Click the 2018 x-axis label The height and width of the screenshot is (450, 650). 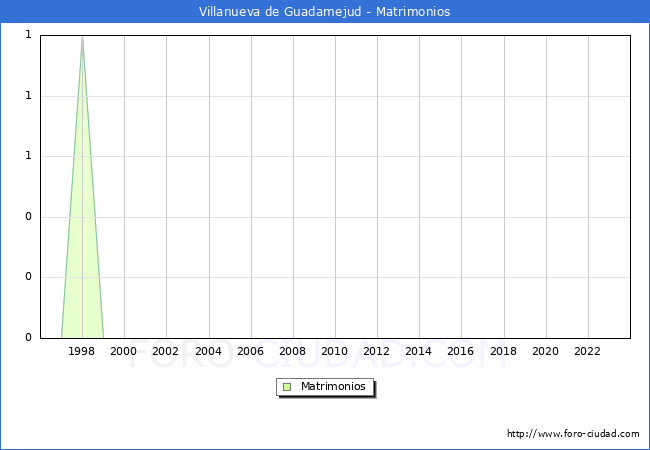[x=504, y=351]
